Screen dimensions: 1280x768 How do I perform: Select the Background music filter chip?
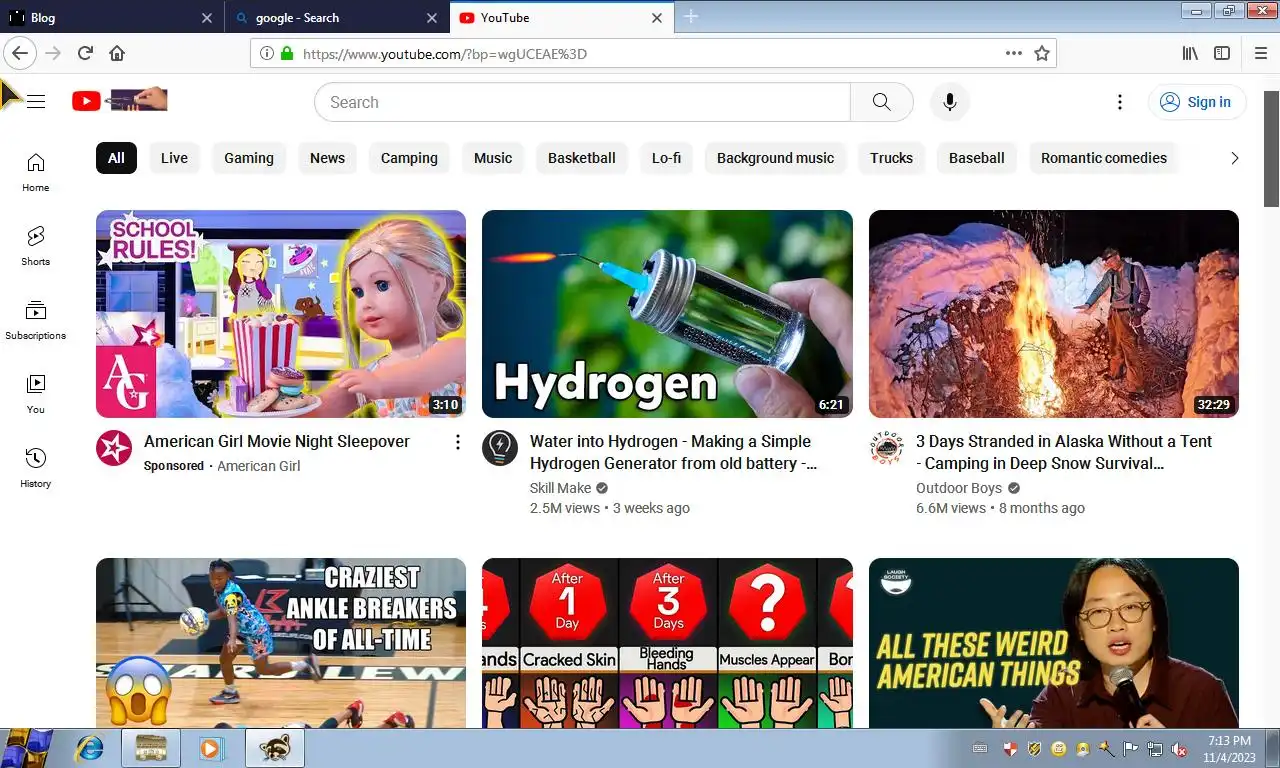click(775, 158)
